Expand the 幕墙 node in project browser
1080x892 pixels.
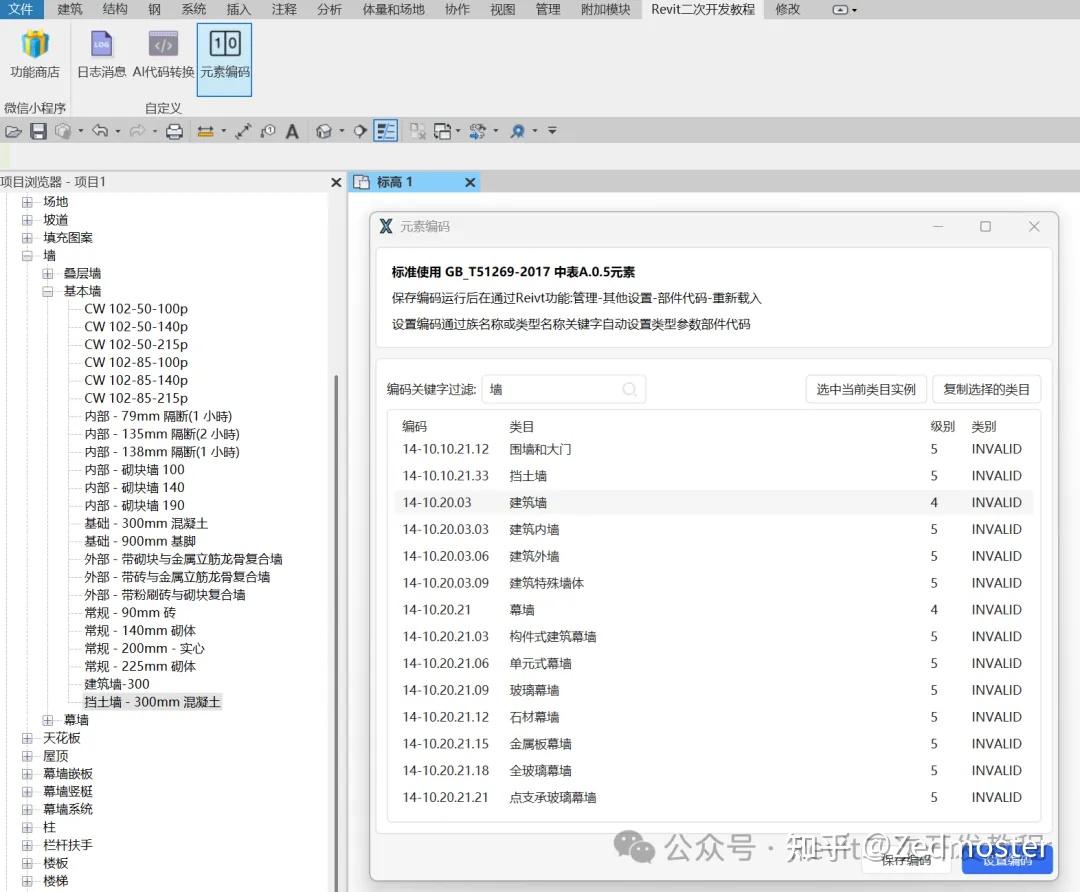pyautogui.click(x=45, y=719)
